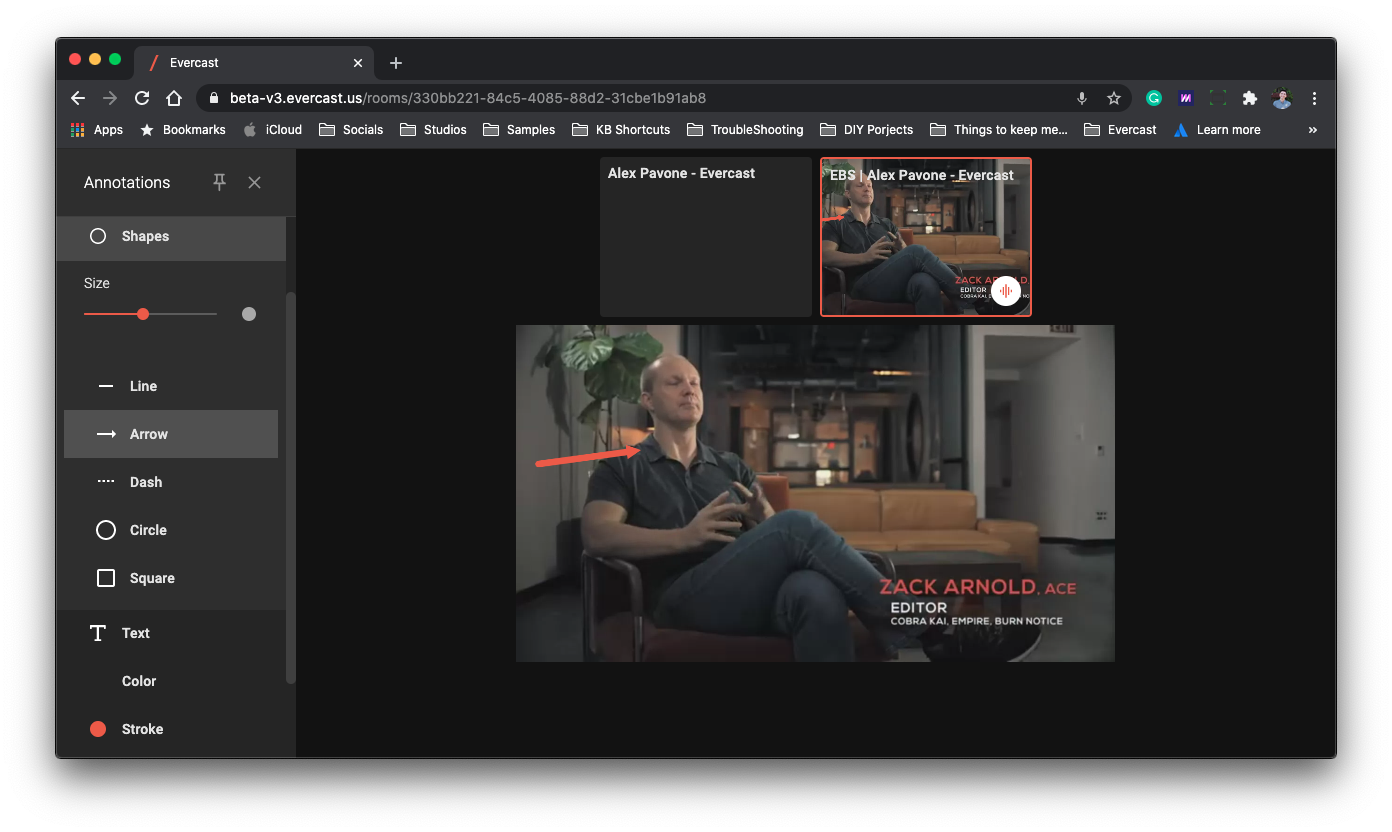
Task: Open the Socials bookmark folder
Action: tap(350, 130)
